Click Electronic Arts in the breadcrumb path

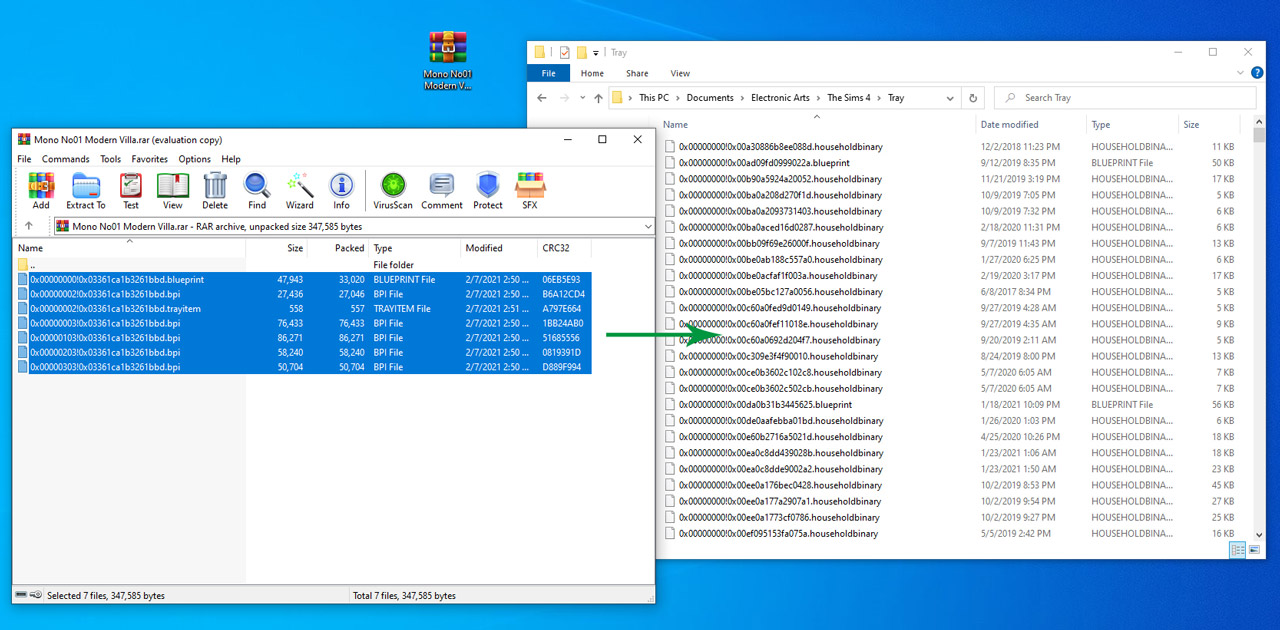pos(781,98)
